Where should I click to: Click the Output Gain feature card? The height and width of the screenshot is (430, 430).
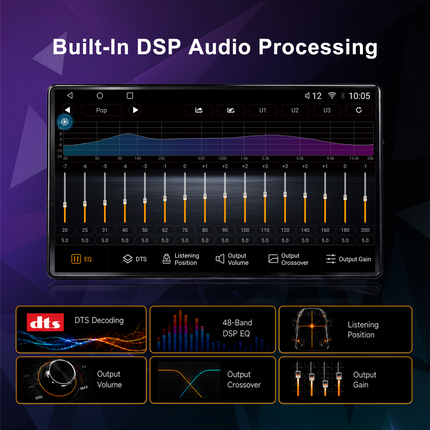click(x=345, y=380)
